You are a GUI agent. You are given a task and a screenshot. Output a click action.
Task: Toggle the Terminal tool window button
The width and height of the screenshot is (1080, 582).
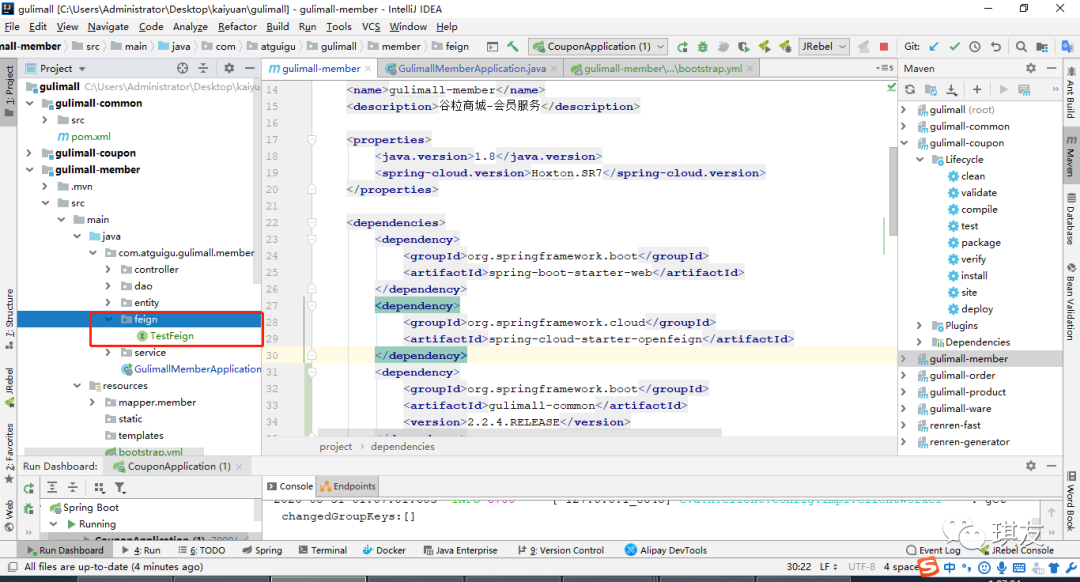(x=322, y=550)
